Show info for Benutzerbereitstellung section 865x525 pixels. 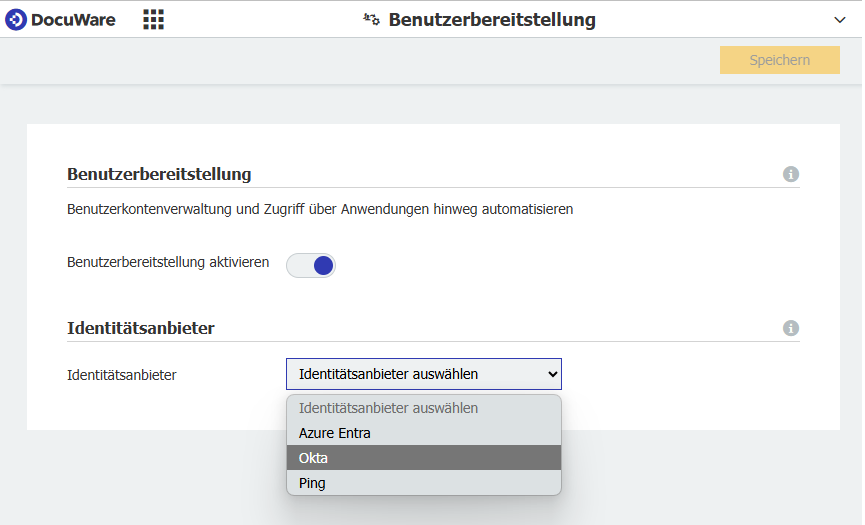(791, 174)
